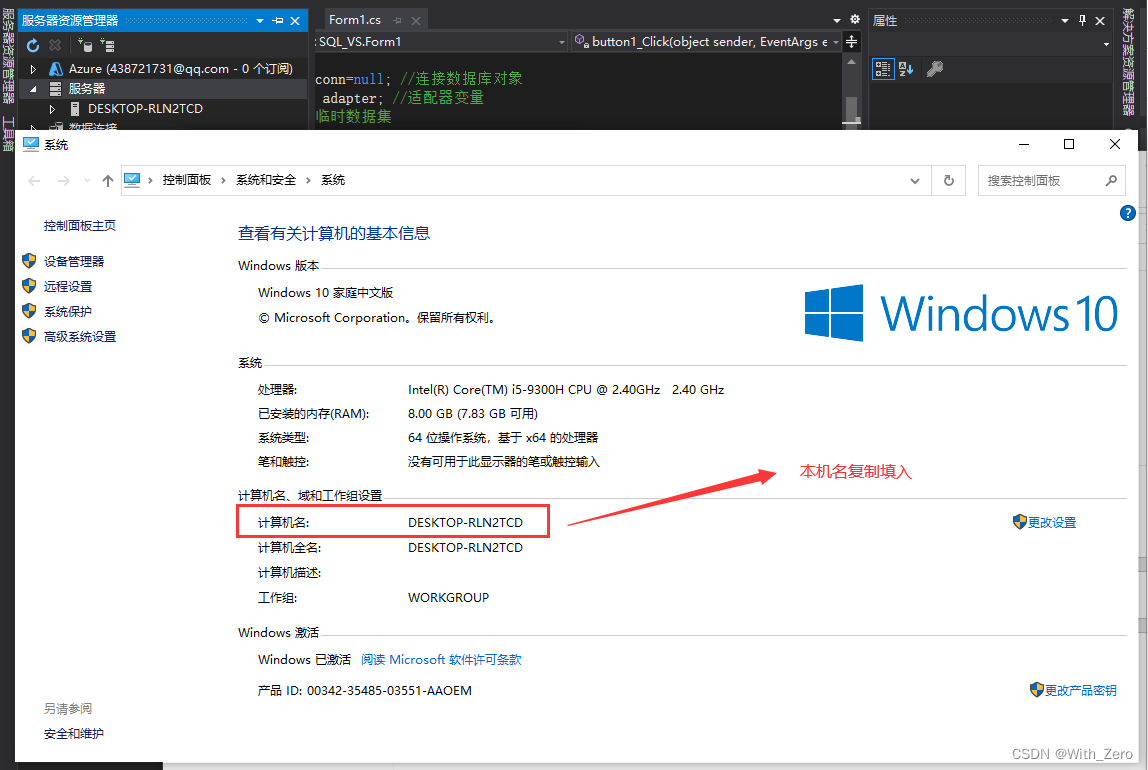Refresh the Server Explorer panel
Screen dimensions: 1148x770
[33, 46]
